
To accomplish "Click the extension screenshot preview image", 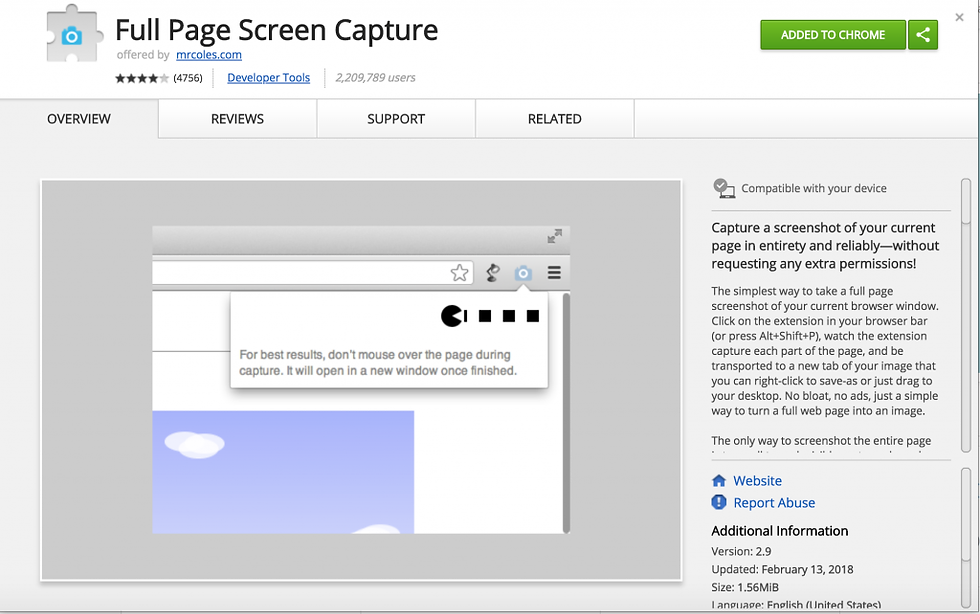I will tap(361, 380).
